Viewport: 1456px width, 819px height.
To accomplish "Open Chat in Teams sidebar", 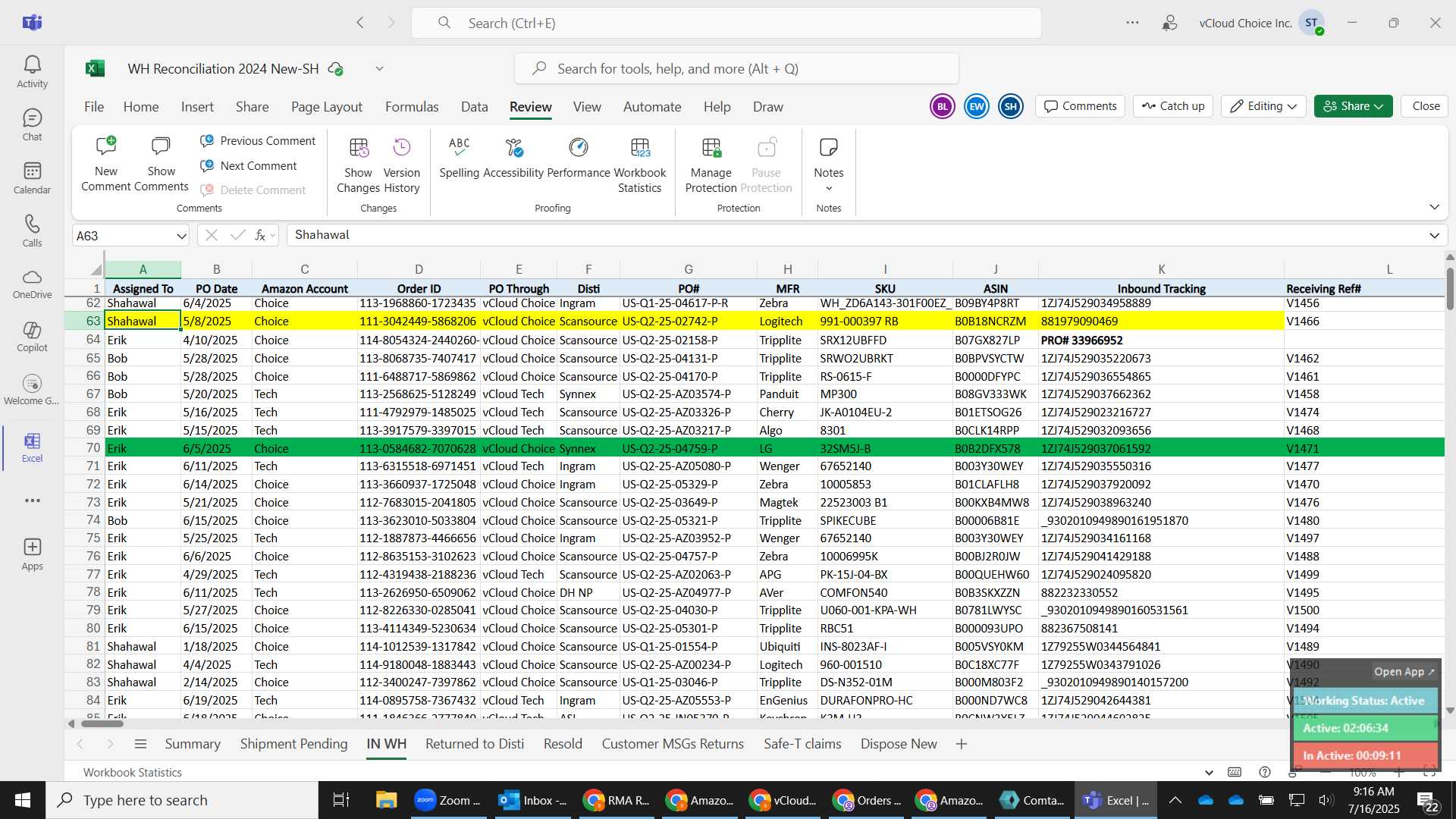I will pyautogui.click(x=32, y=125).
